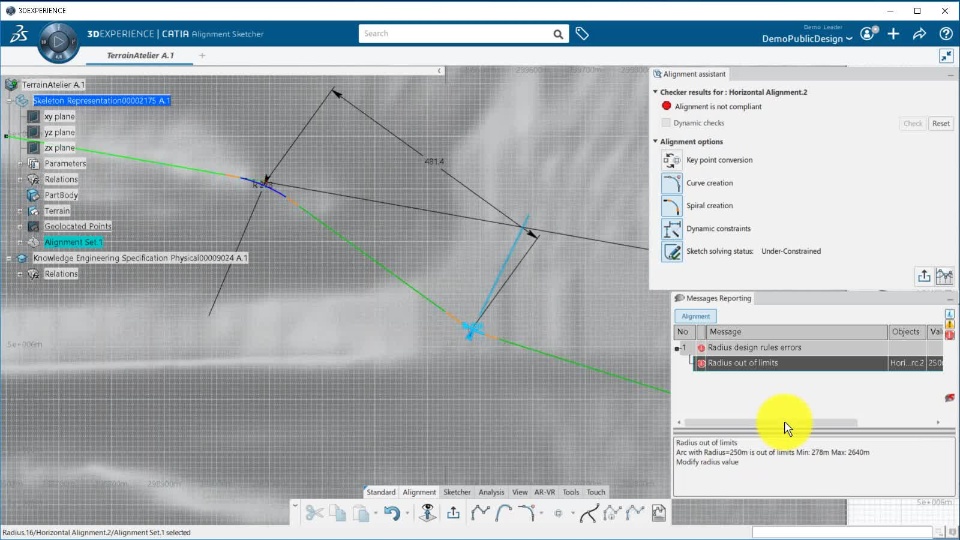960x540 pixels.
Task: Collapse the specification tree panel arrow
Action: pos(439,71)
